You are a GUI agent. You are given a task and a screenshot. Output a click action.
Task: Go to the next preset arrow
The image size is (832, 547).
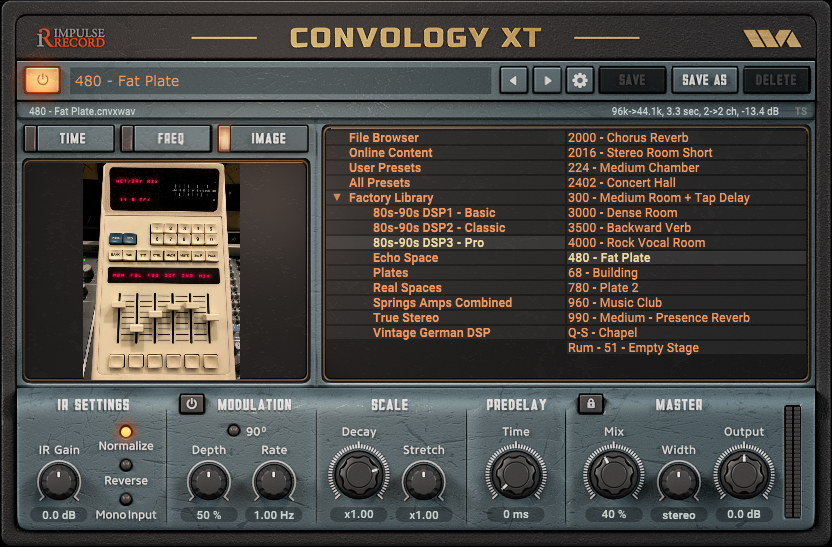click(547, 81)
